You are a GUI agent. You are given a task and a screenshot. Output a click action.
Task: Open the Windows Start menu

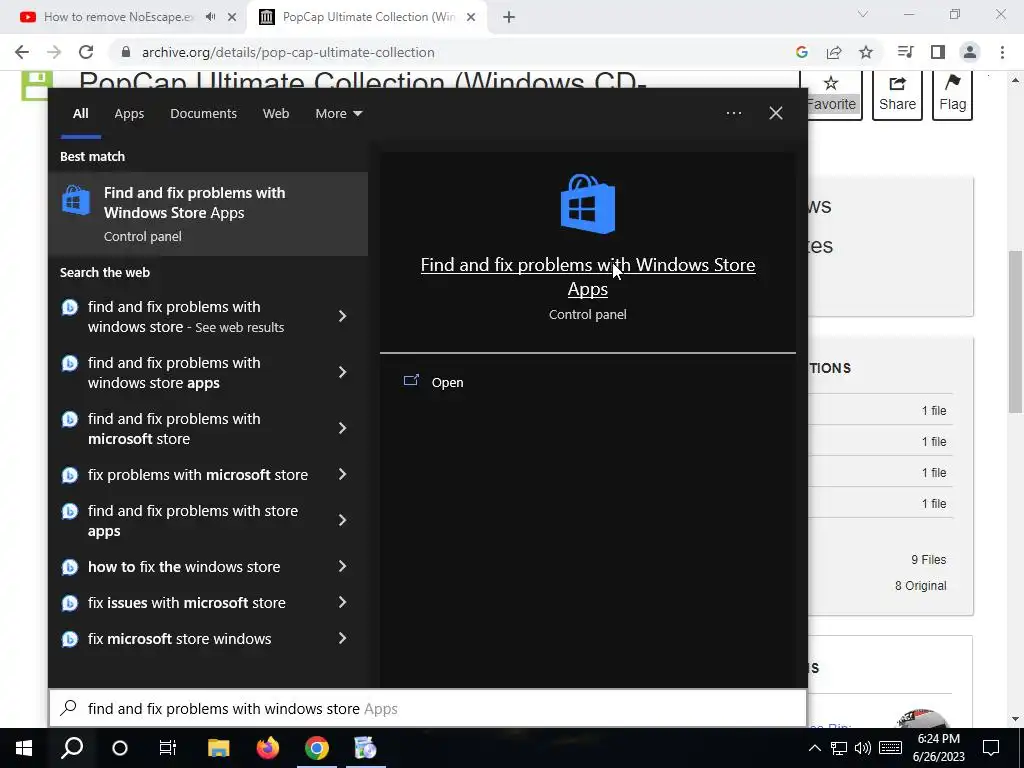tap(24, 748)
